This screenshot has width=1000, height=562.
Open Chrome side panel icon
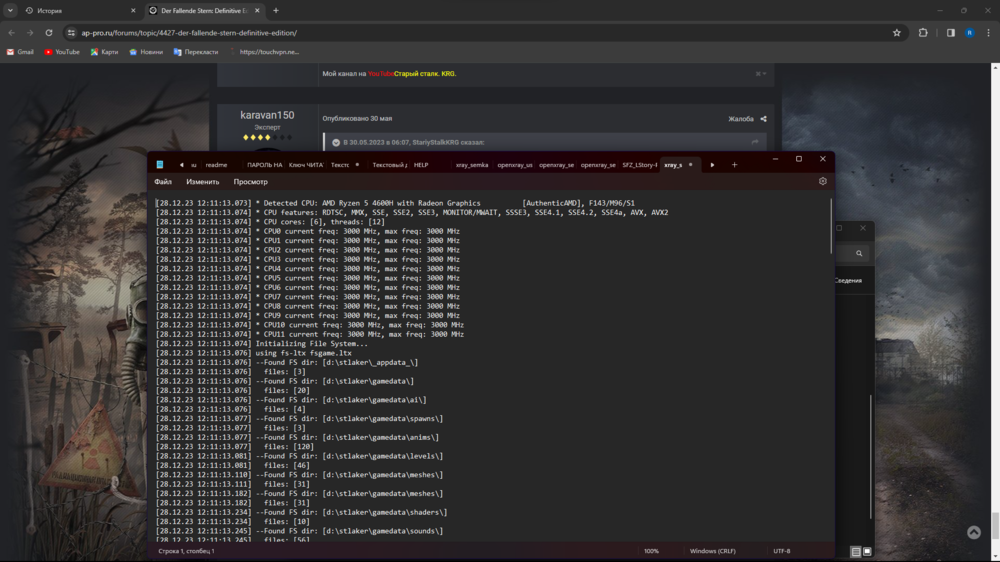(950, 33)
